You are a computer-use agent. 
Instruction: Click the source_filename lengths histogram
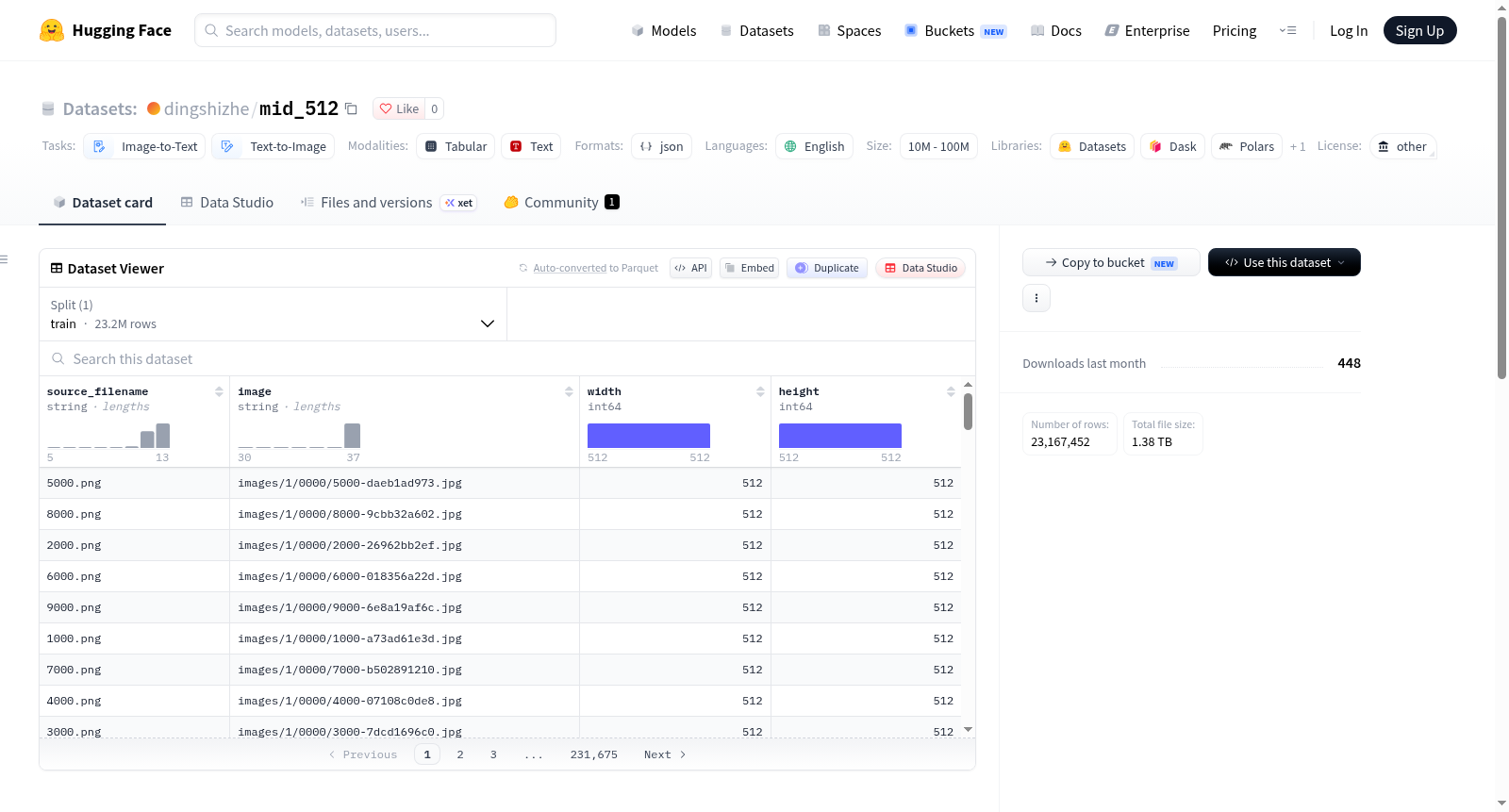click(x=108, y=436)
